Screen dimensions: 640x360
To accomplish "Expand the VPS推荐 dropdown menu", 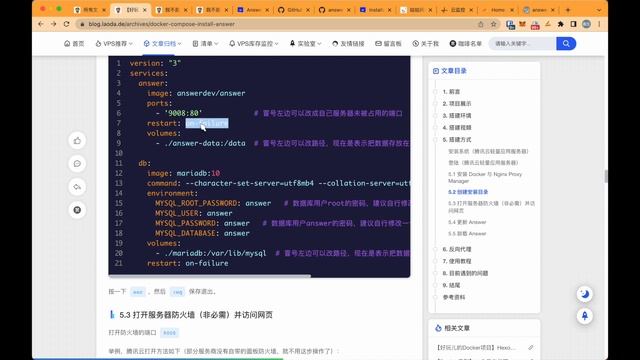I will 114,43.
